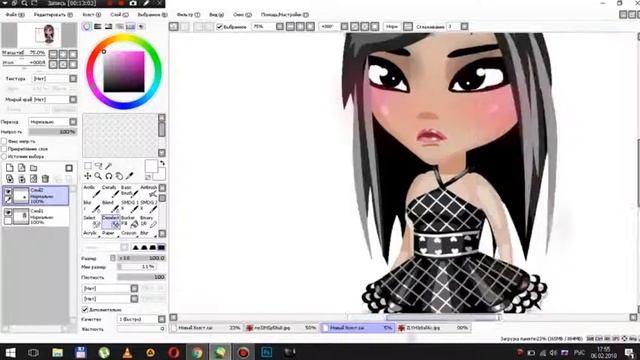The width and height of the screenshot is (640, 360).
Task: Adjust the layer opacity slider
Action: (x=53, y=132)
